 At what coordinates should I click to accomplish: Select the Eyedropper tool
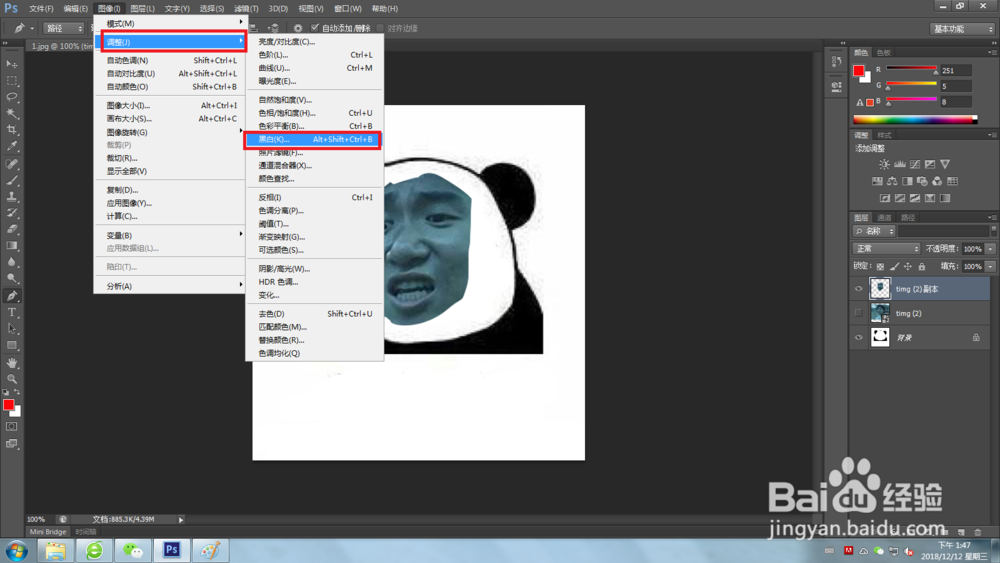tap(11, 146)
